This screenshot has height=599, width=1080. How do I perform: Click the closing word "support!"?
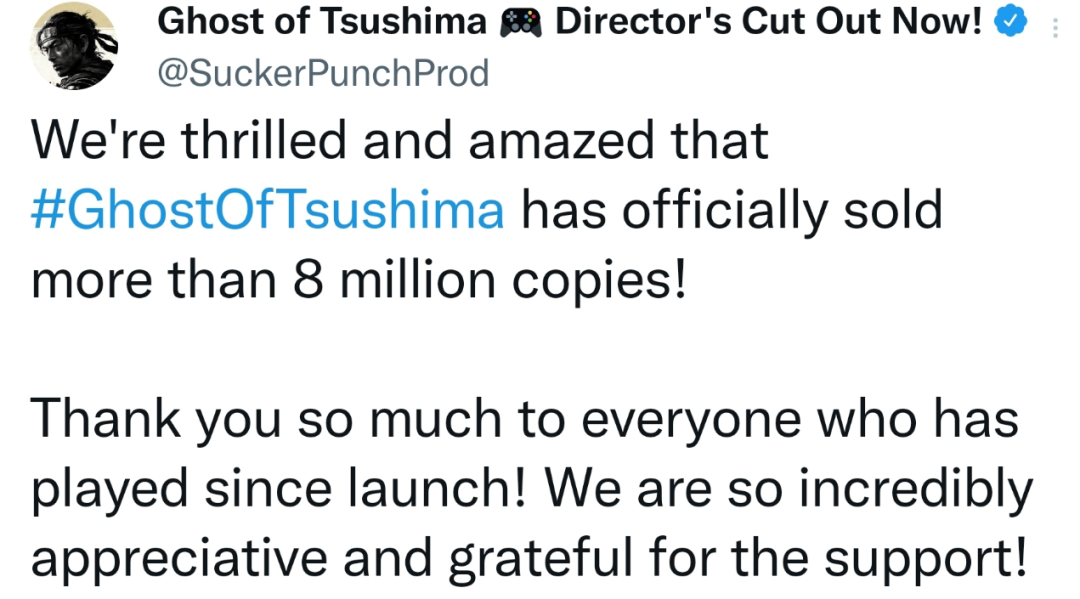926,560
